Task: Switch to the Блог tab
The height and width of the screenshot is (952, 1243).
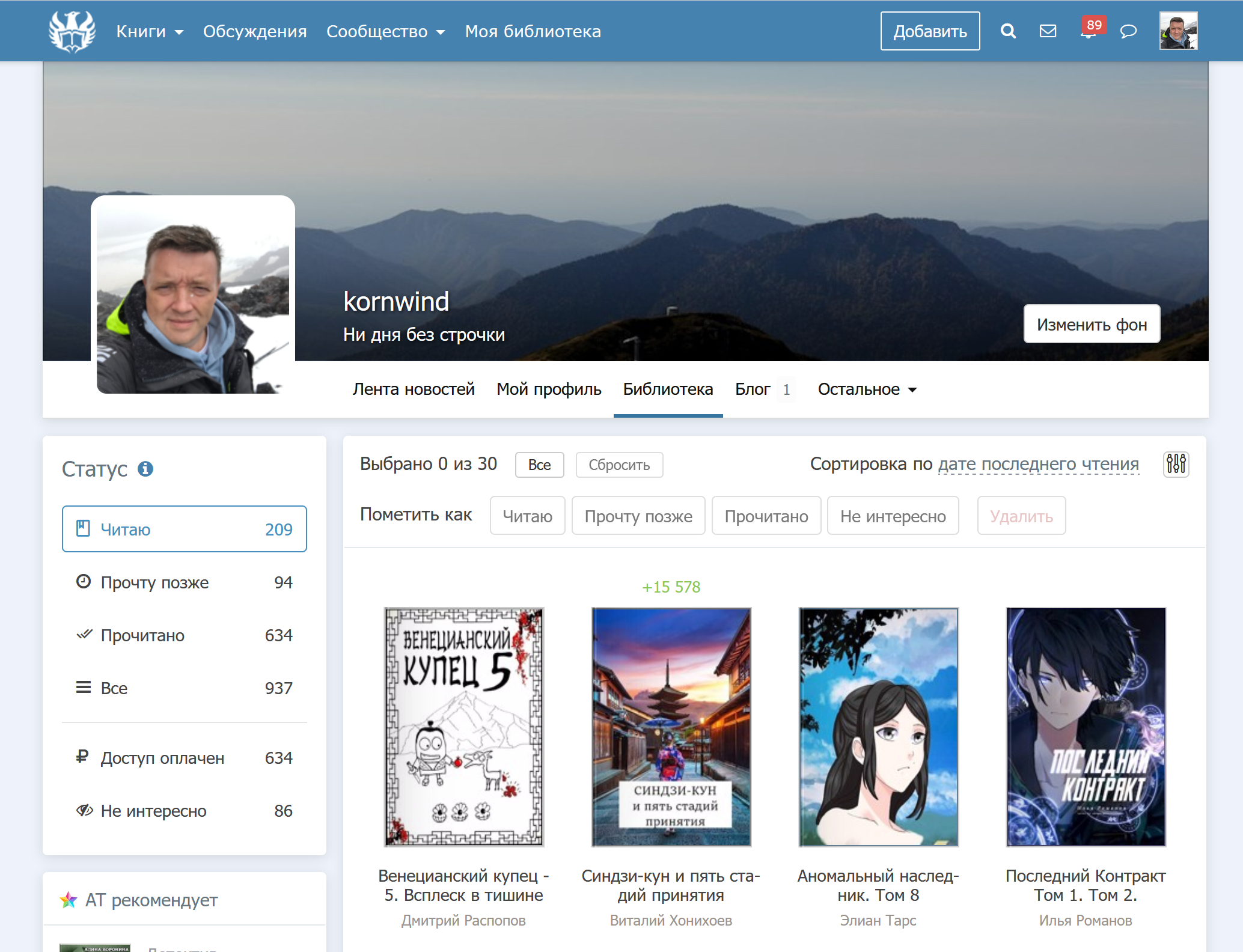Action: (x=753, y=389)
